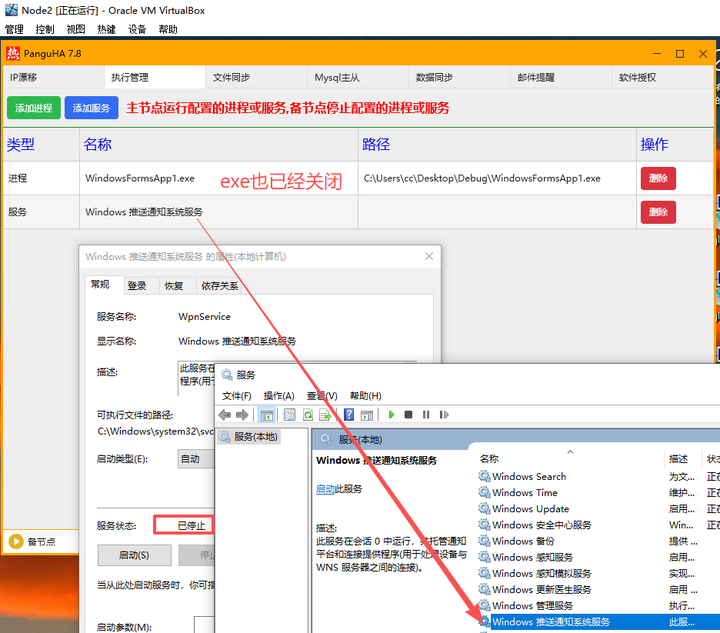
Task: Click gear icon of Windows 感知服务
Action: (x=484, y=557)
